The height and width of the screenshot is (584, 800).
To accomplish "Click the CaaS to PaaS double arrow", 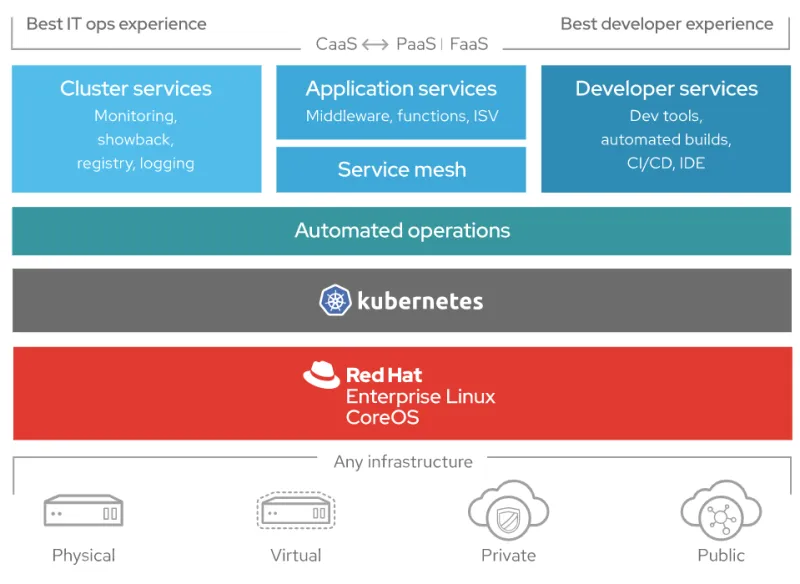I will (375, 45).
